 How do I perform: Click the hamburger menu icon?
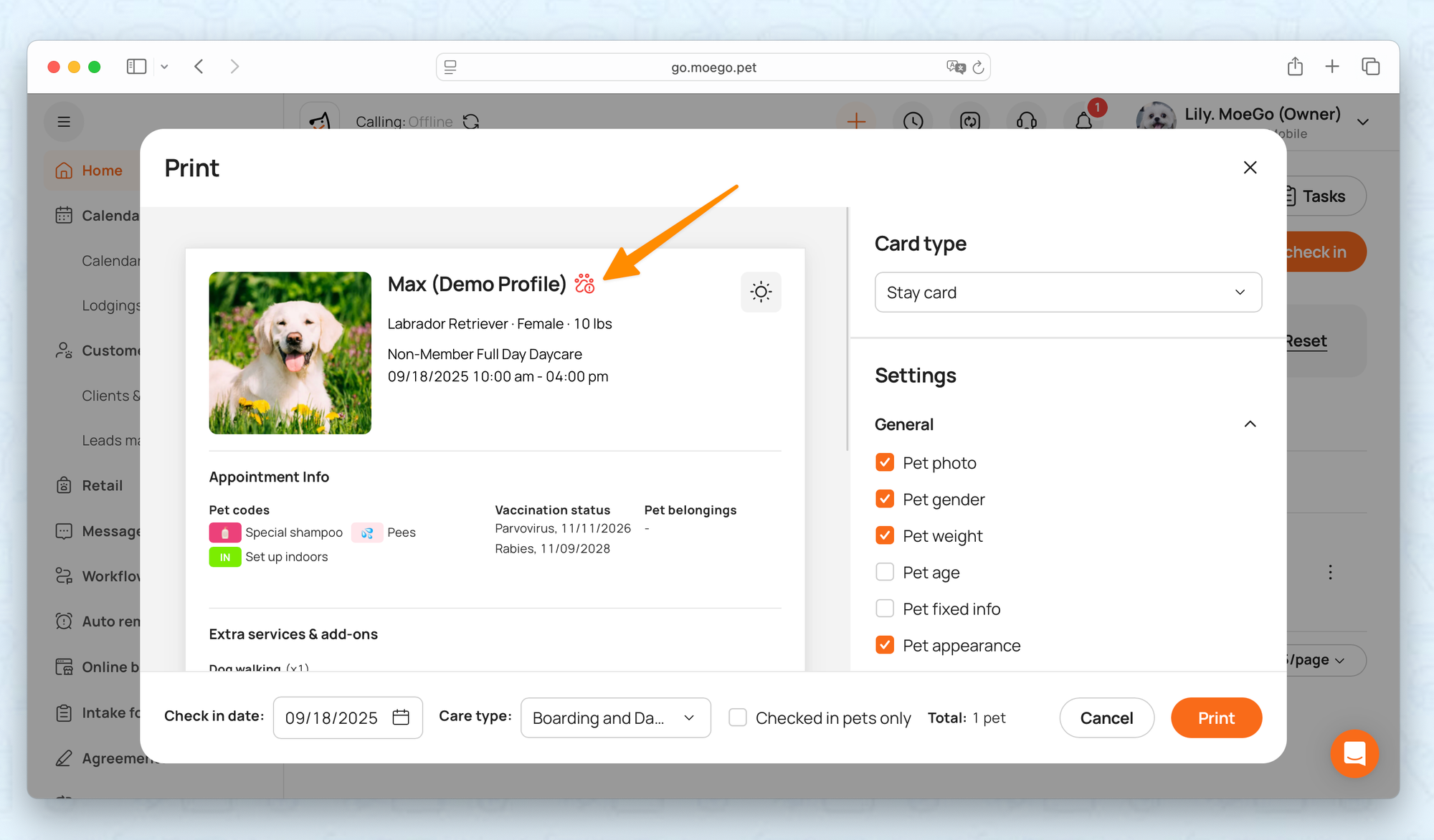click(x=64, y=122)
